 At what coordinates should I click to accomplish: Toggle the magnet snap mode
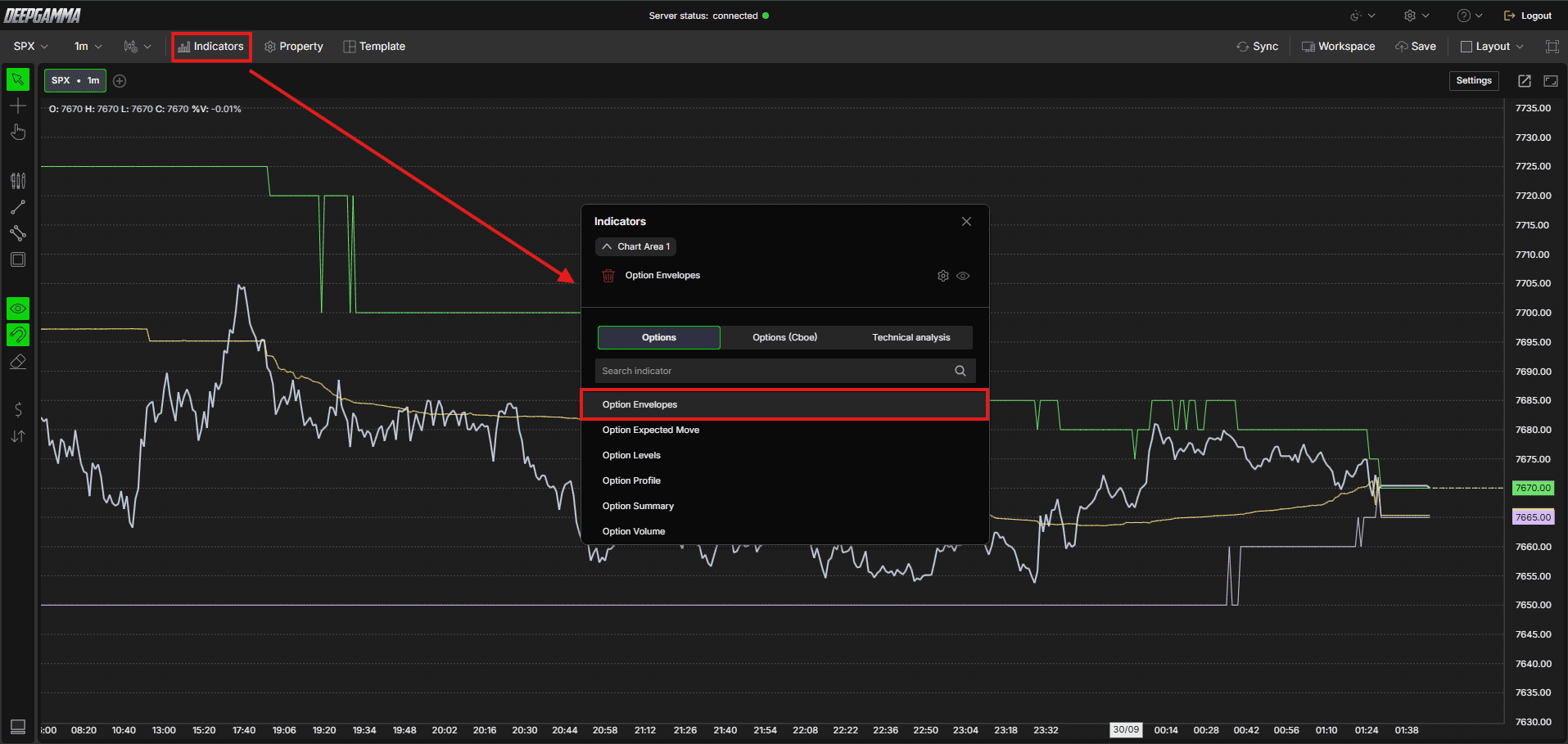tap(18, 335)
